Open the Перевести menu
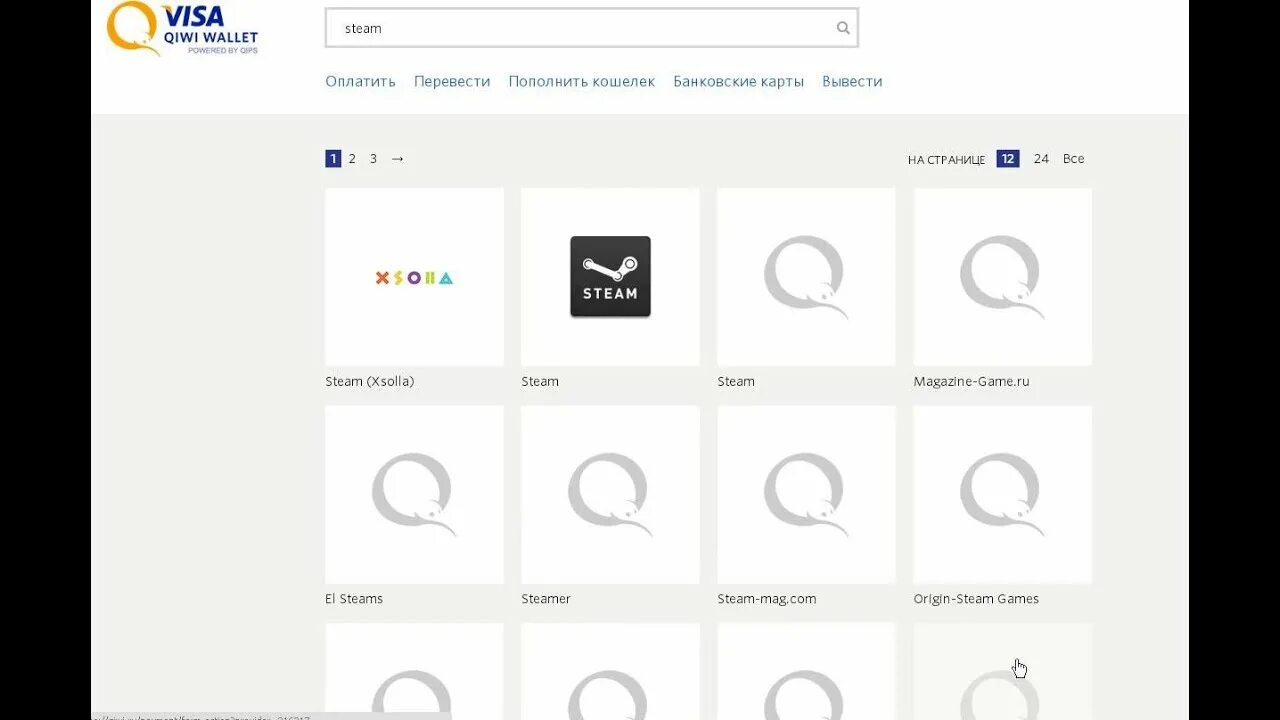This screenshot has width=1280, height=720. (452, 82)
